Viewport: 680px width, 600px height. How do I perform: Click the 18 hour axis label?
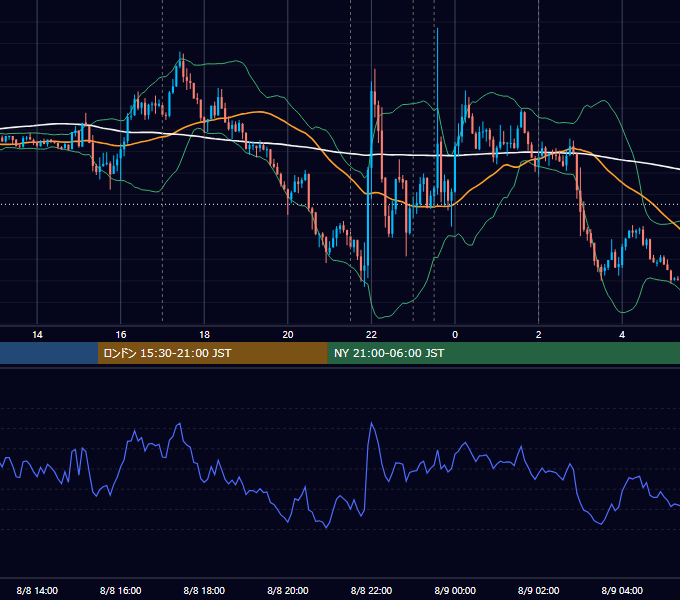[204, 335]
